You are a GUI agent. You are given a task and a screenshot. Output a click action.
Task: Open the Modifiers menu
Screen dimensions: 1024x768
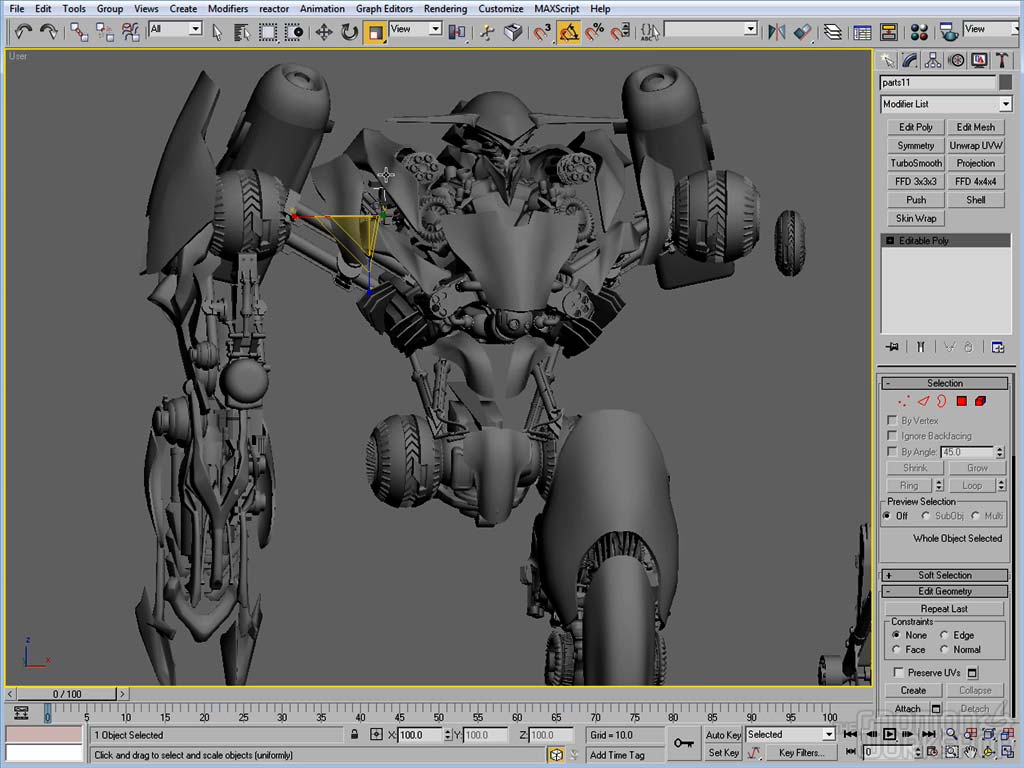[228, 8]
